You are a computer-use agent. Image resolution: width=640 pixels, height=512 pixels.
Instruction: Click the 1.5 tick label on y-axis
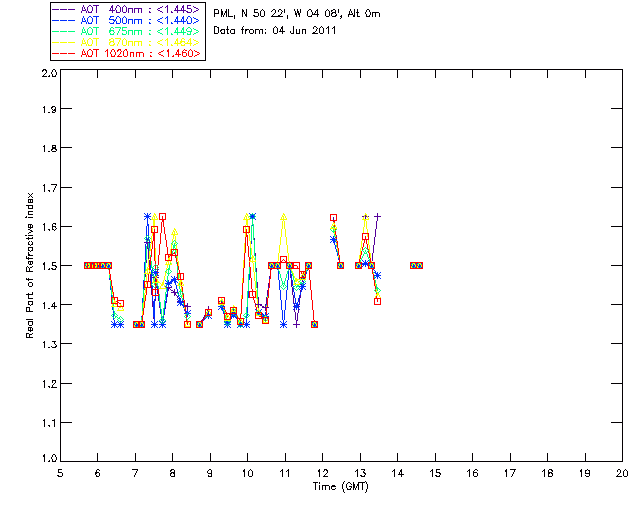pyautogui.click(x=47, y=266)
